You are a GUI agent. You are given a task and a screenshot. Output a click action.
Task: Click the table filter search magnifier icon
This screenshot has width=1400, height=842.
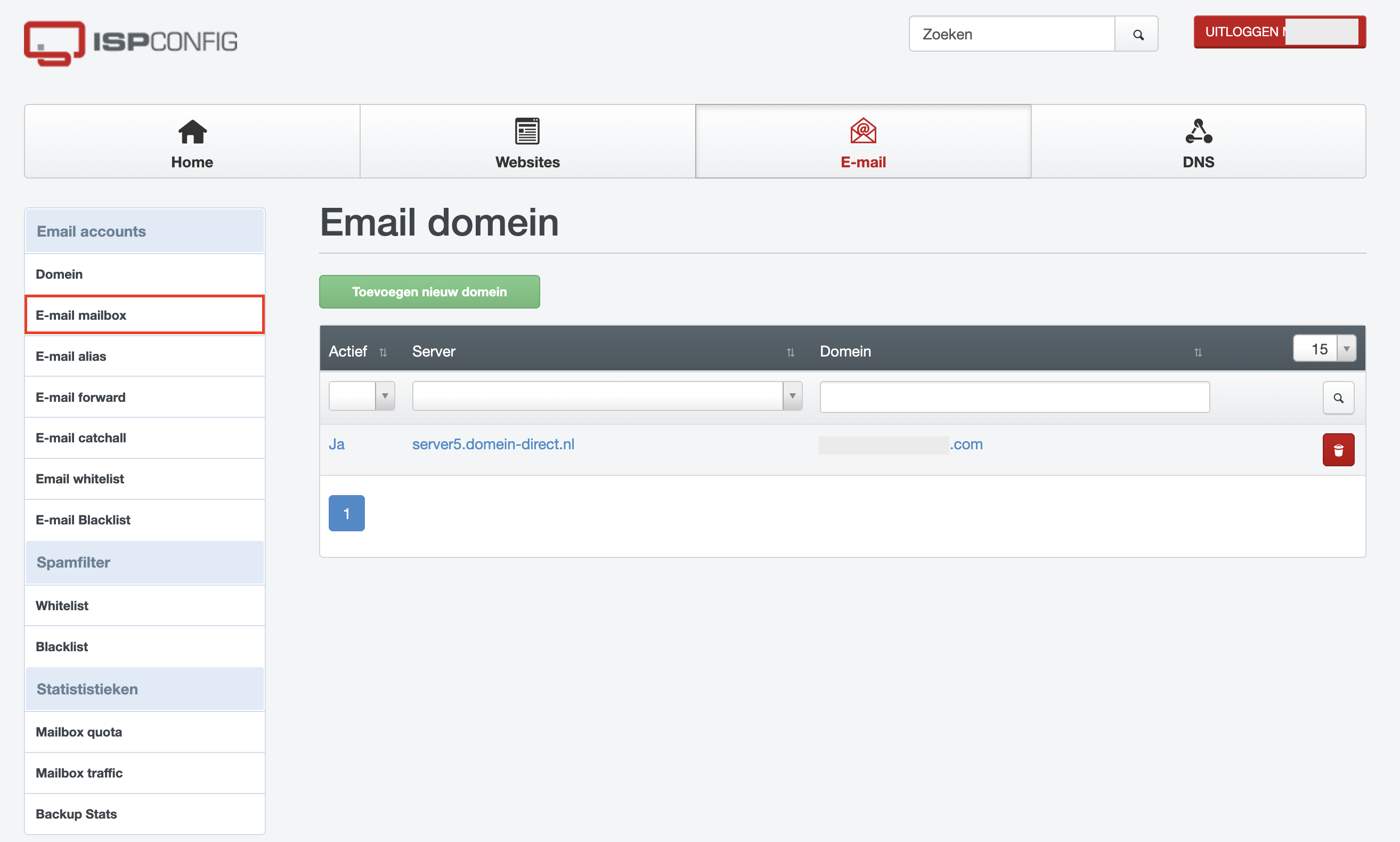(1338, 398)
